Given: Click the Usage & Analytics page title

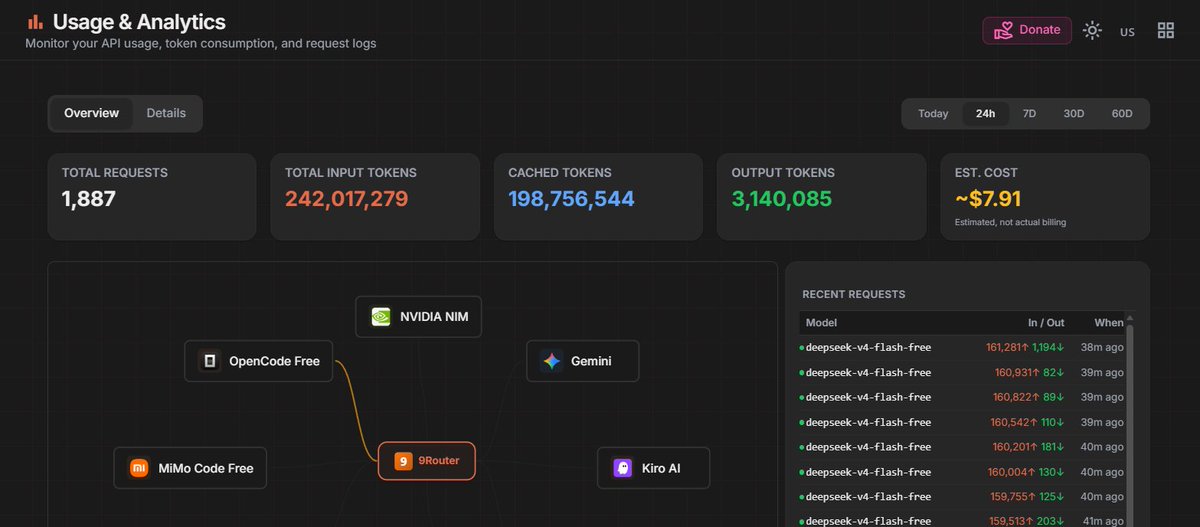Looking at the screenshot, I should (139, 21).
